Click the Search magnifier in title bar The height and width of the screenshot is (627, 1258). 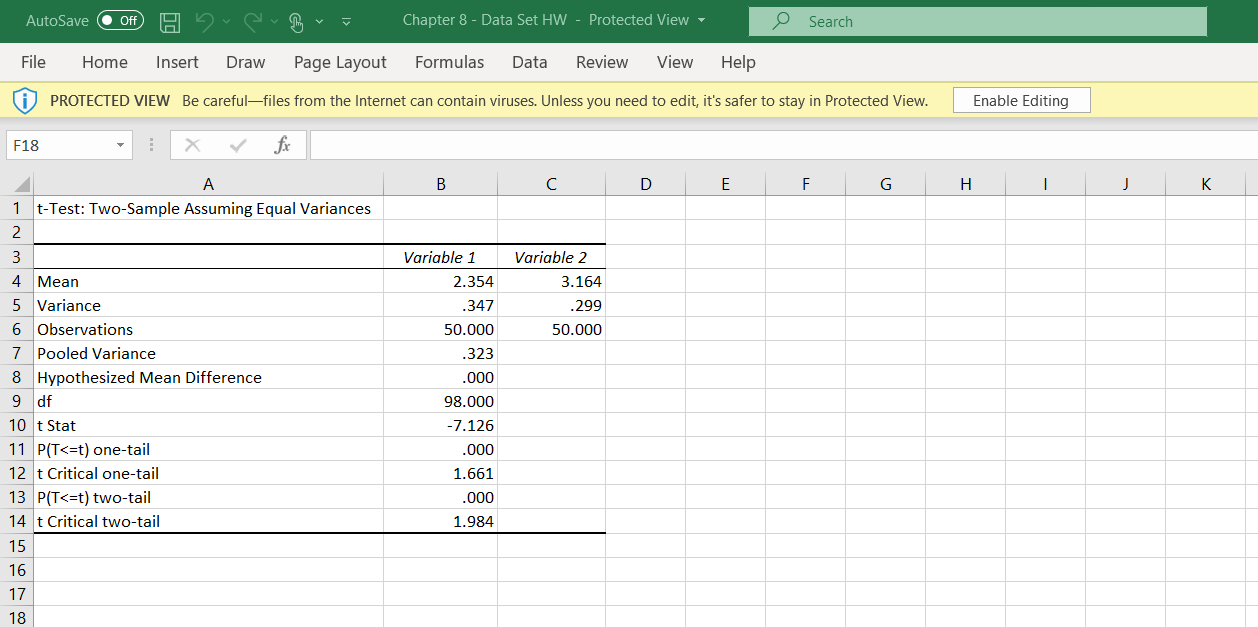tap(780, 21)
